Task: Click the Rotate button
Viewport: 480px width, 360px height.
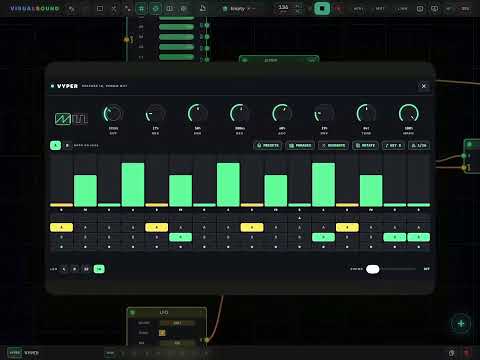Action: 365,145
